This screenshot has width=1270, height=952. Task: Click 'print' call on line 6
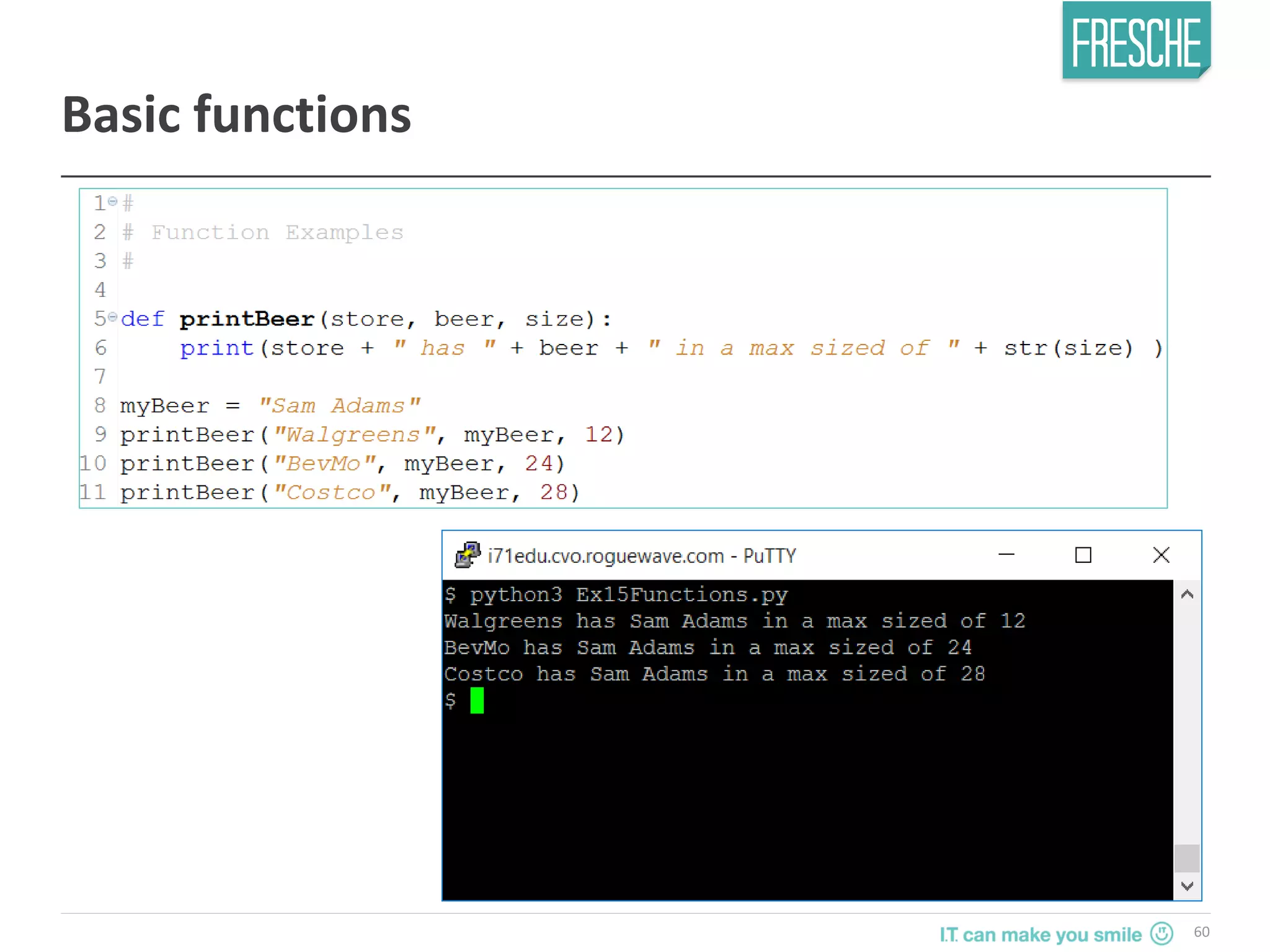217,348
